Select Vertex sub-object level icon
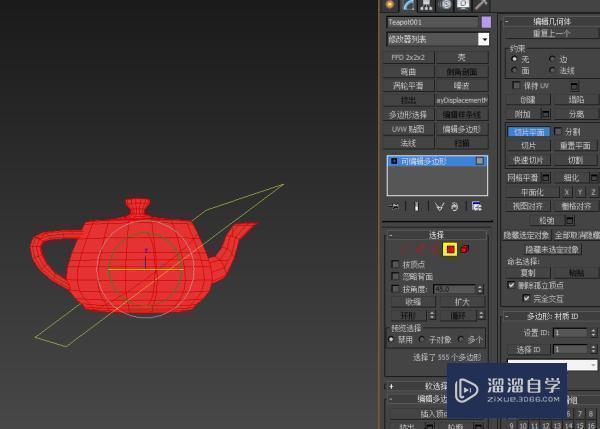Viewport: 600px width, 429px height. tap(403, 249)
